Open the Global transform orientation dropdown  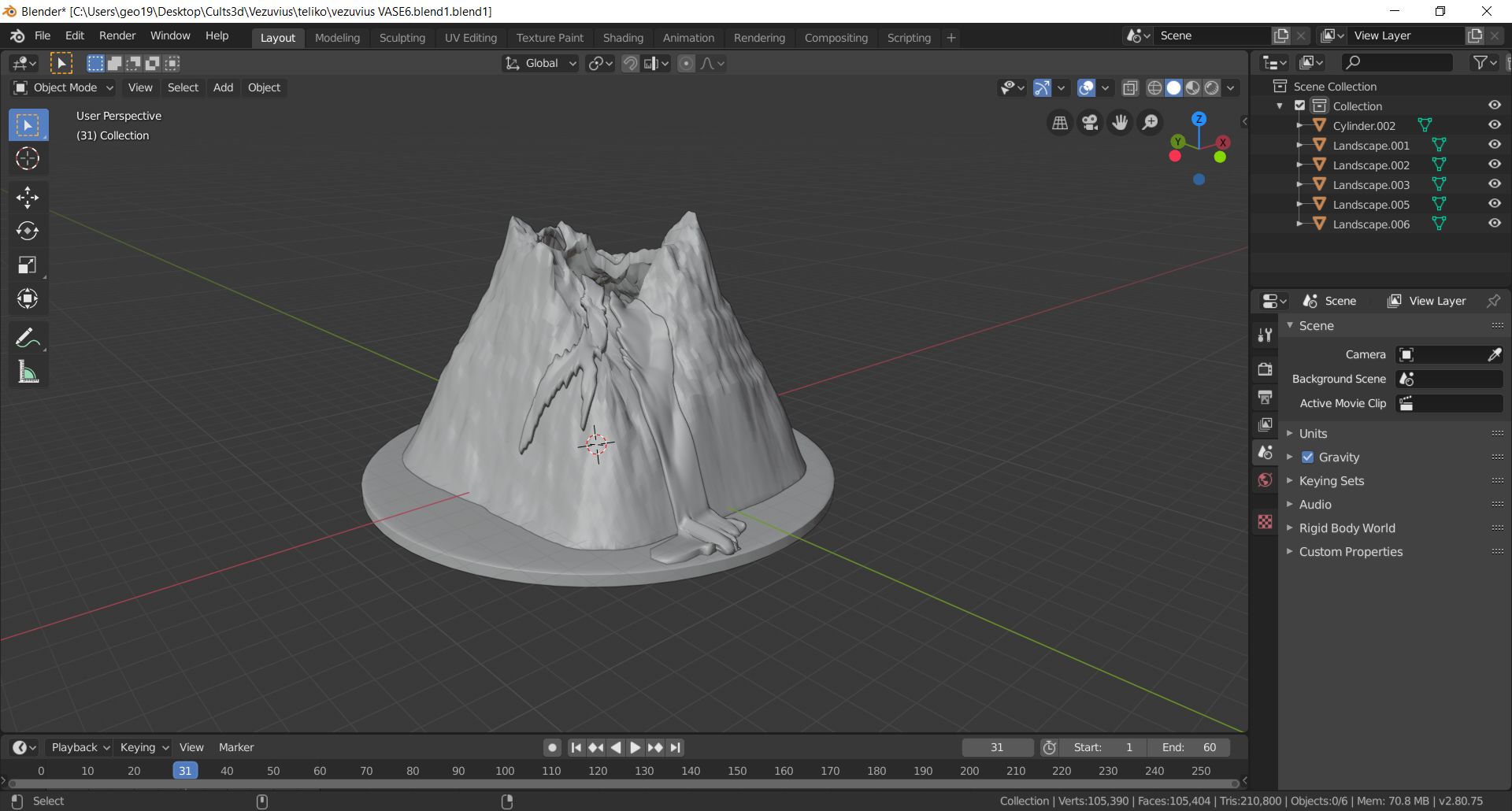[539, 63]
